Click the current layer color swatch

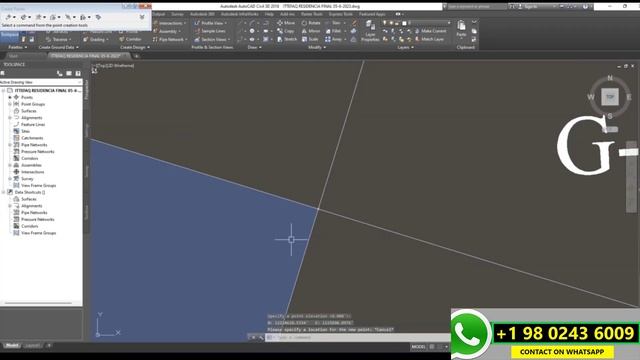tap(404, 23)
